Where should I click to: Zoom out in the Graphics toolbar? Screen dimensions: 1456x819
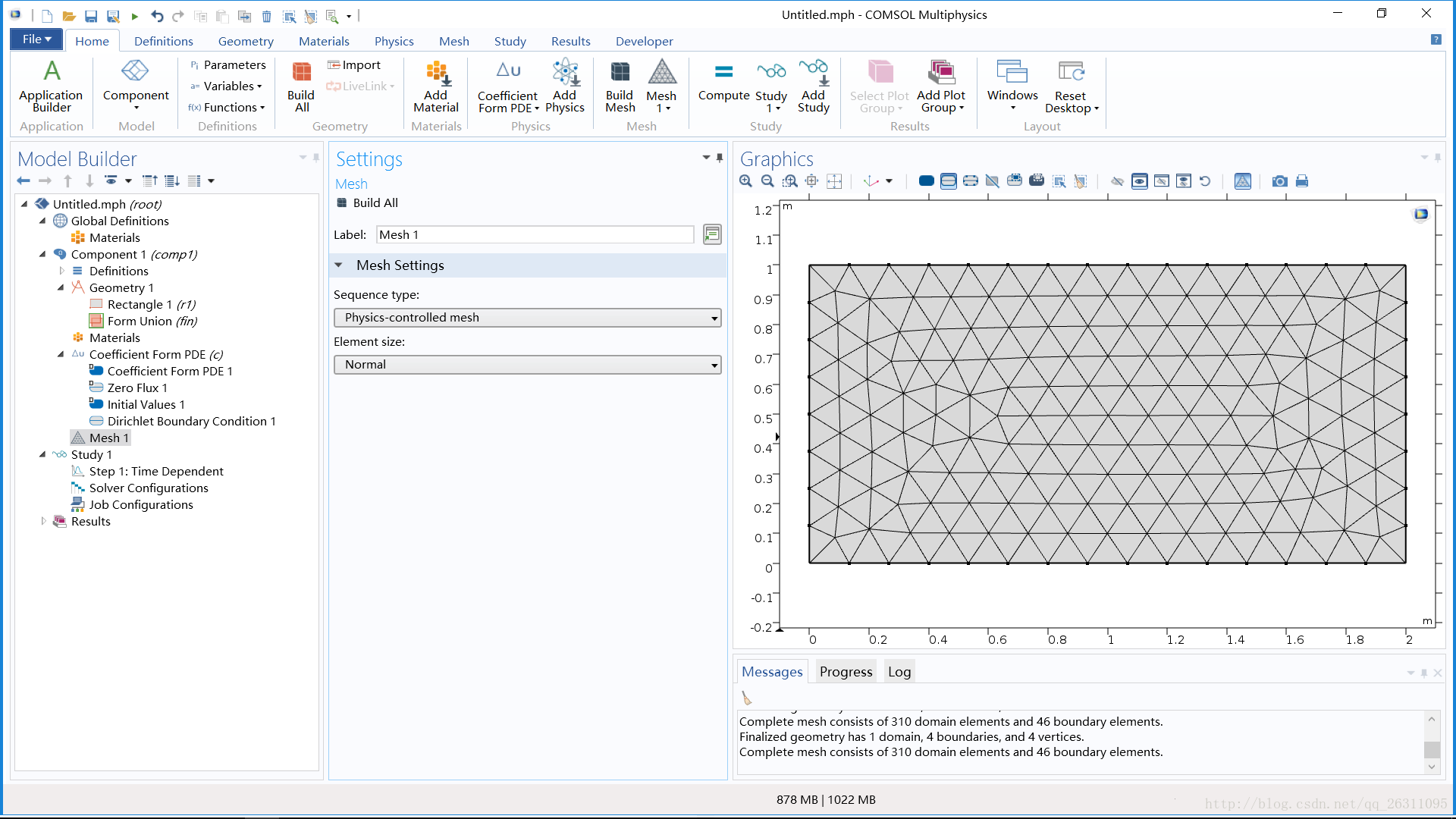tap(767, 181)
